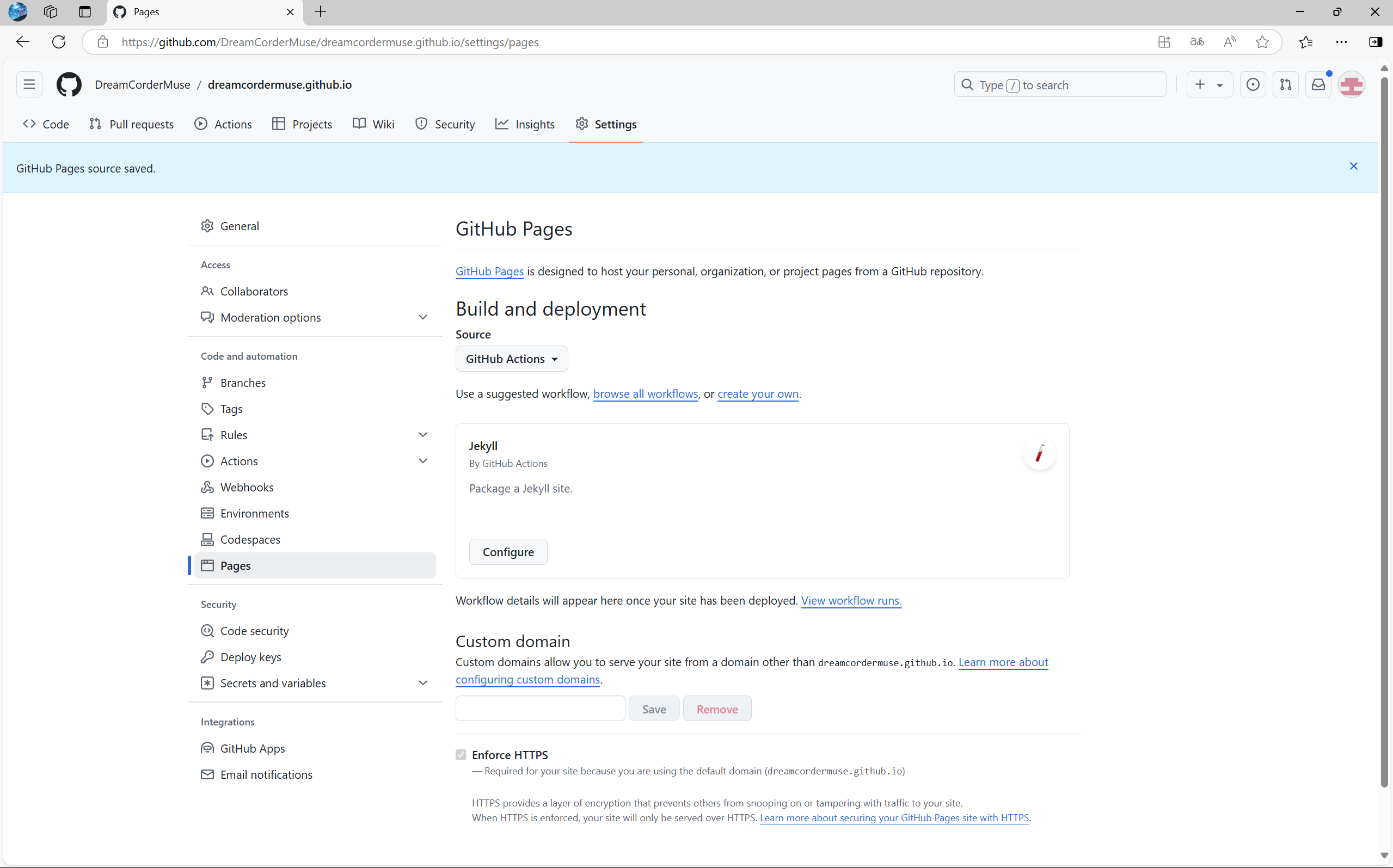Viewport: 1393px width, 868px height.
Task: Open the Wiki tab
Action: click(374, 124)
